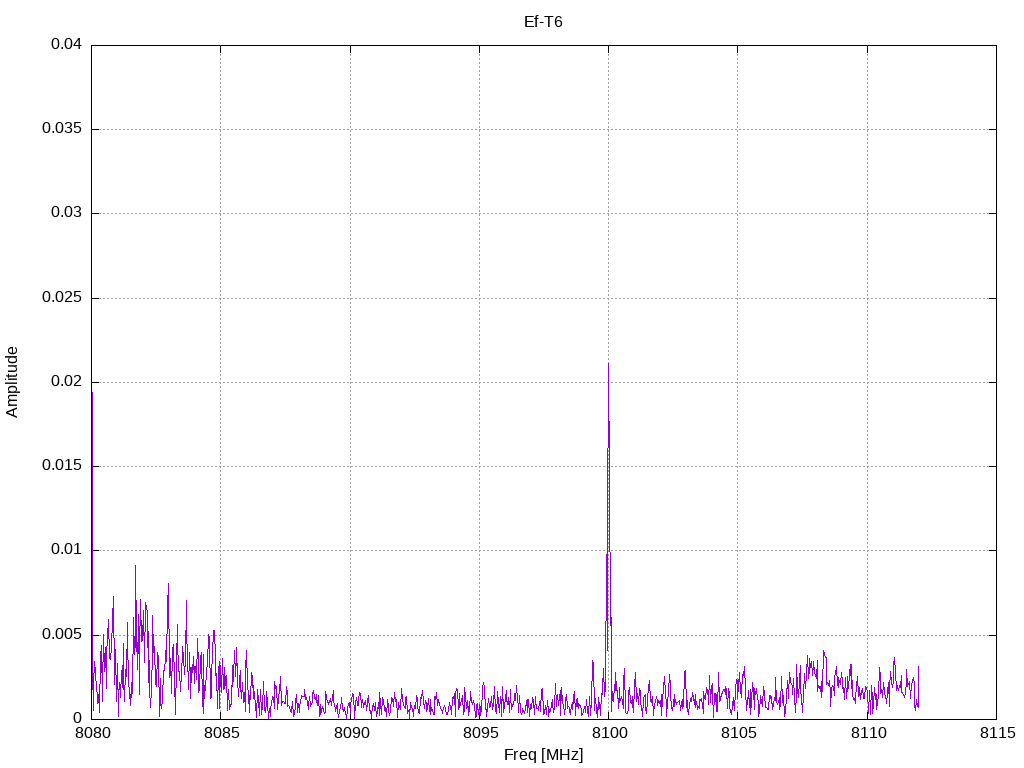Click the 8095 x-axis tick label
The height and width of the screenshot is (768, 1024).
479,733
